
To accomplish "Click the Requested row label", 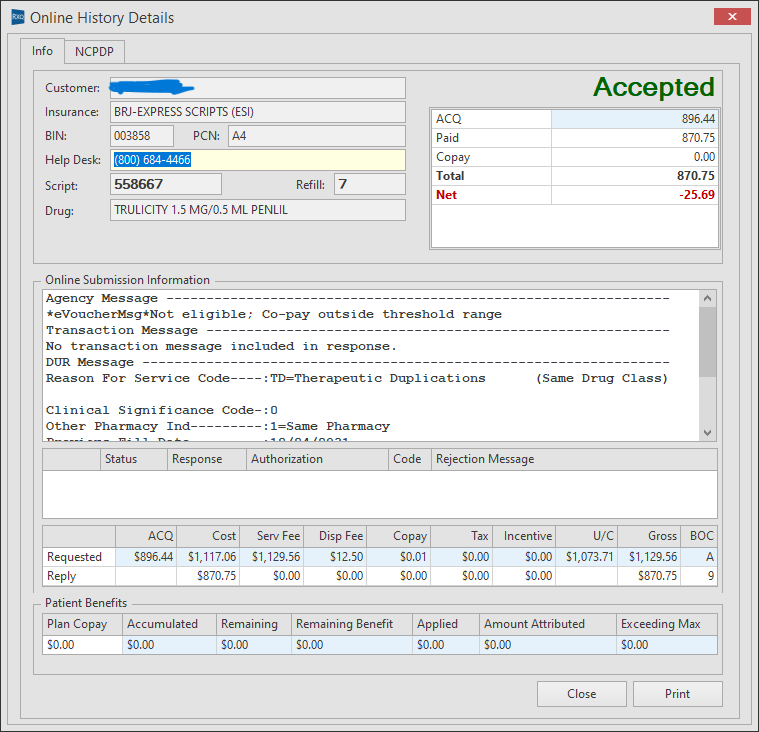I will (x=79, y=557).
